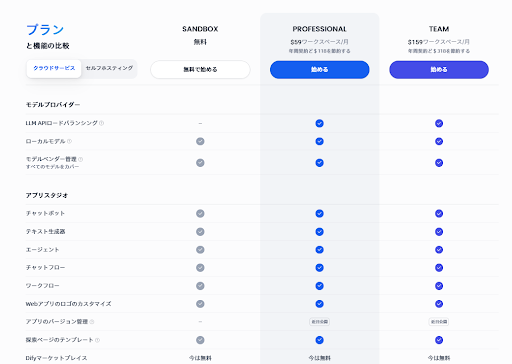Click info icon beside LLM APIロードバランシング

[x=102, y=123]
